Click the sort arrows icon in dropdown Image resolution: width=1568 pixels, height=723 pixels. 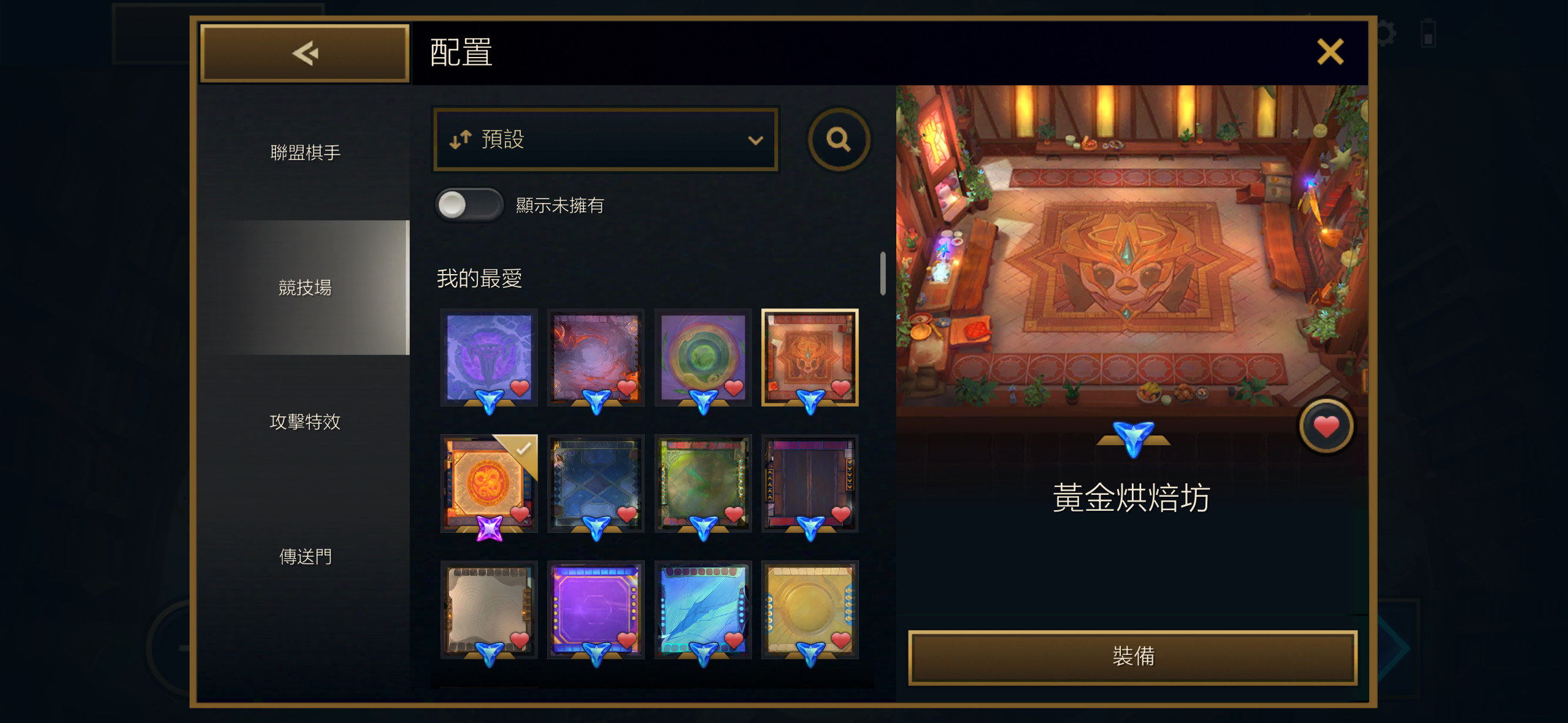(460, 140)
